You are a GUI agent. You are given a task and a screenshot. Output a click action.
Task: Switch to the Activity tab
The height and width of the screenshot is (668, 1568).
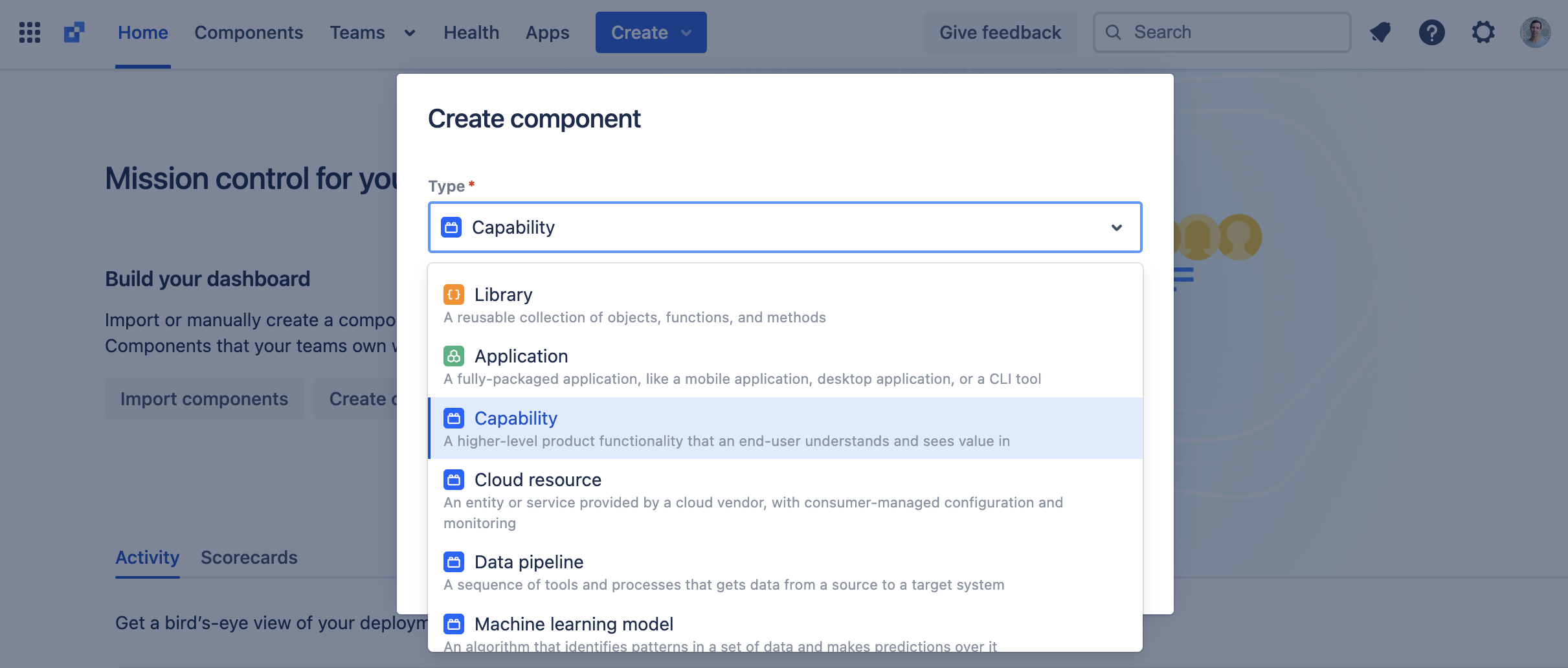coord(148,557)
